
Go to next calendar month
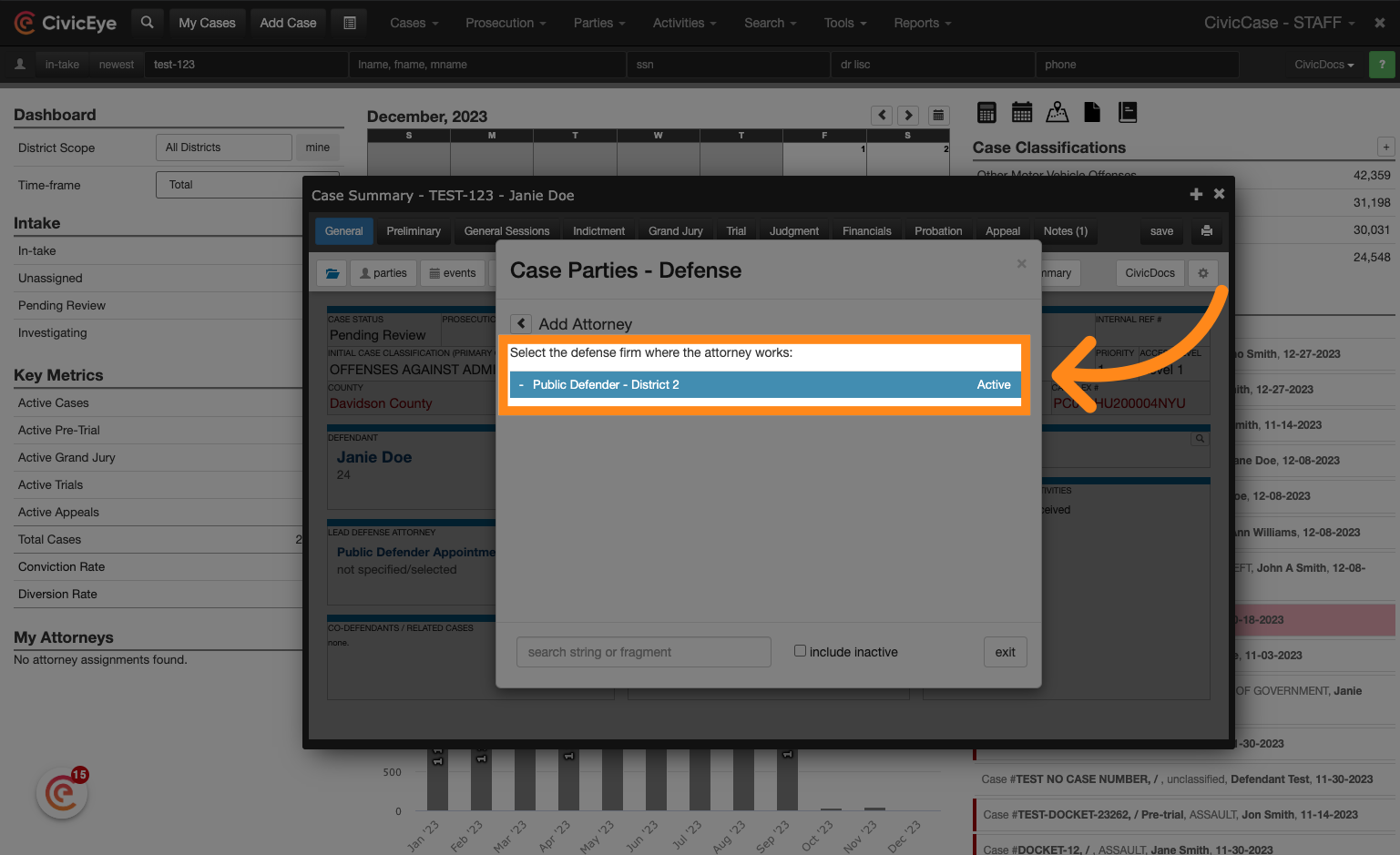pos(908,115)
